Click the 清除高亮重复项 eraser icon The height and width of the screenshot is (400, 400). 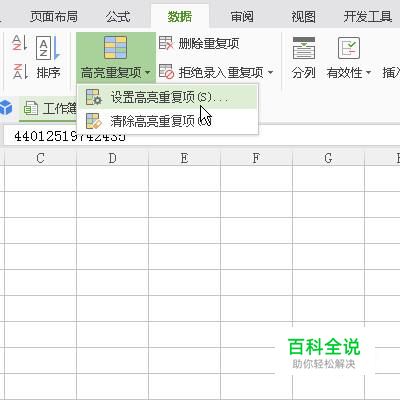coord(93,121)
